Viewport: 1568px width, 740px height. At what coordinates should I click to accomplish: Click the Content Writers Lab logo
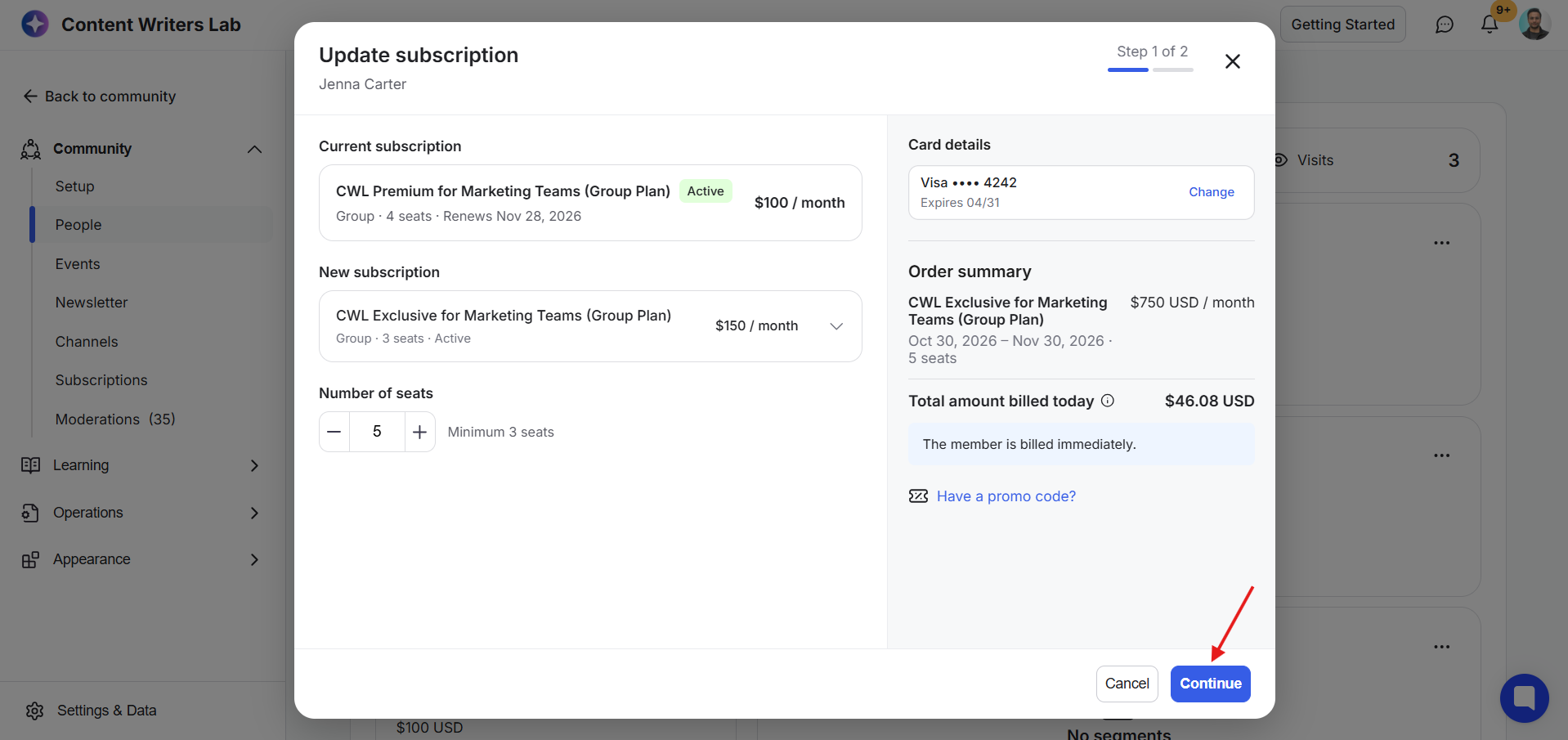click(x=35, y=24)
